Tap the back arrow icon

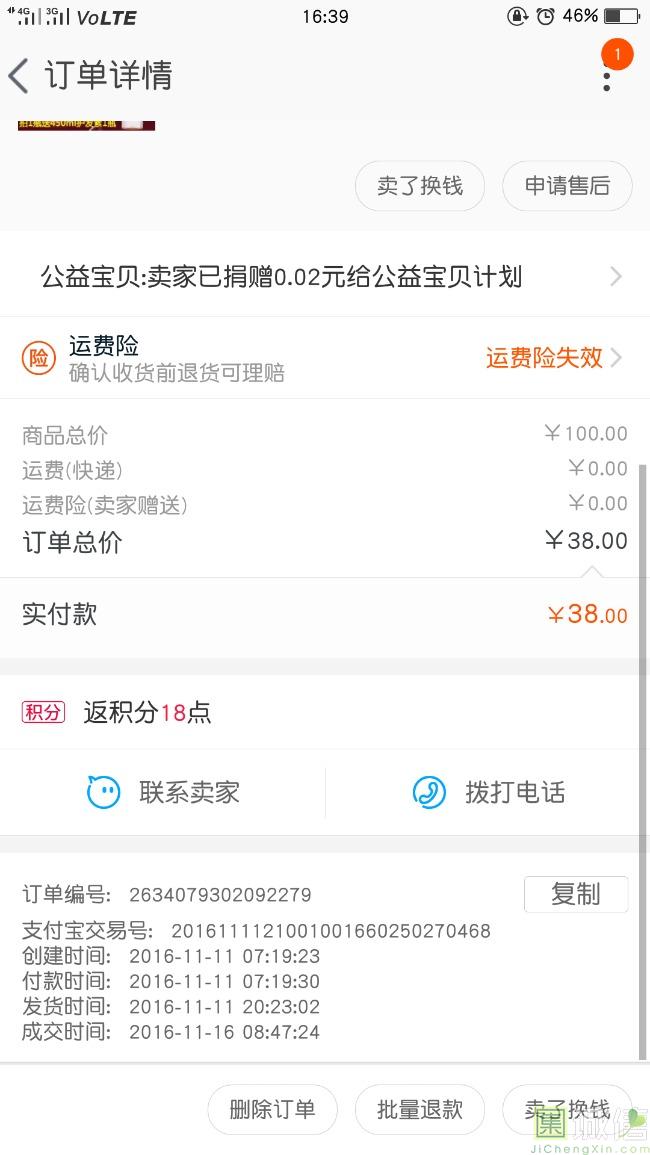coord(18,76)
